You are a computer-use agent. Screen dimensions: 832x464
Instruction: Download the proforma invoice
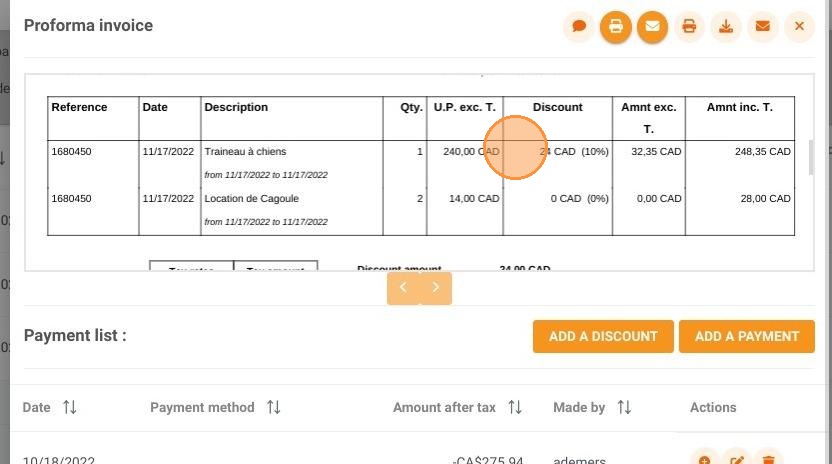point(726,26)
